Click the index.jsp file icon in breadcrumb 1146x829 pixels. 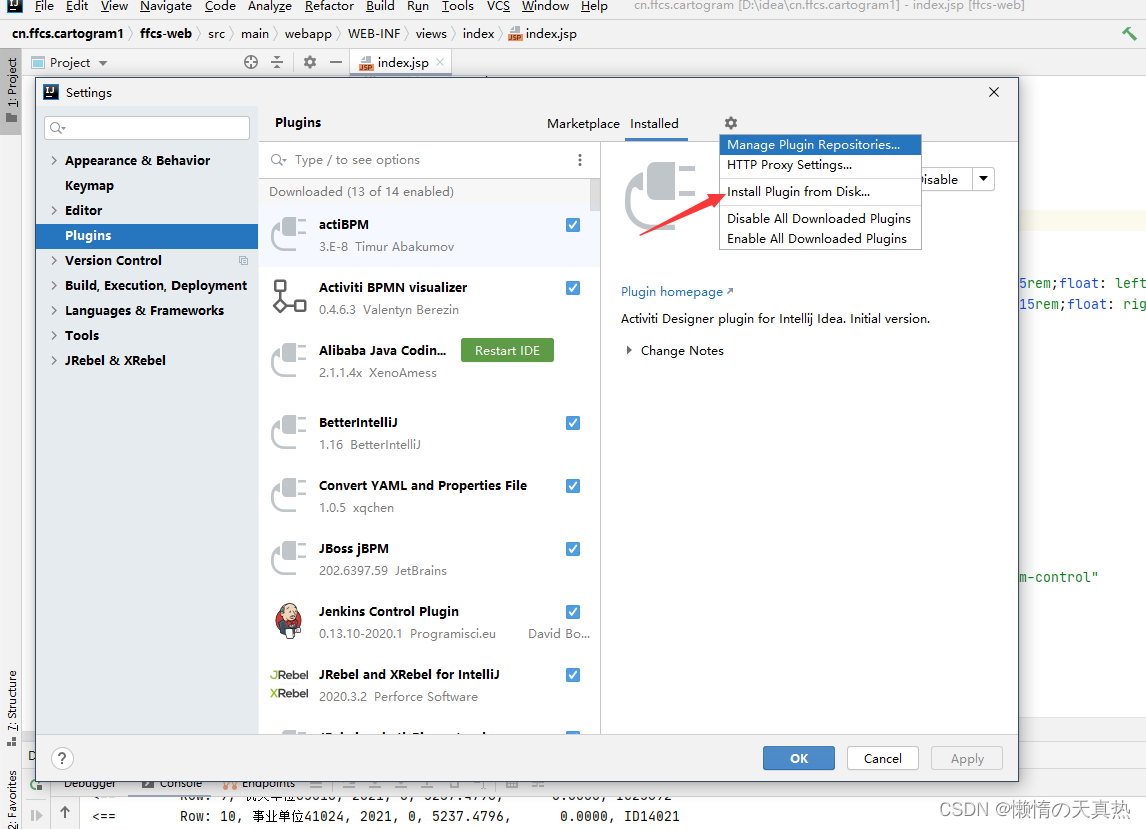tap(515, 34)
